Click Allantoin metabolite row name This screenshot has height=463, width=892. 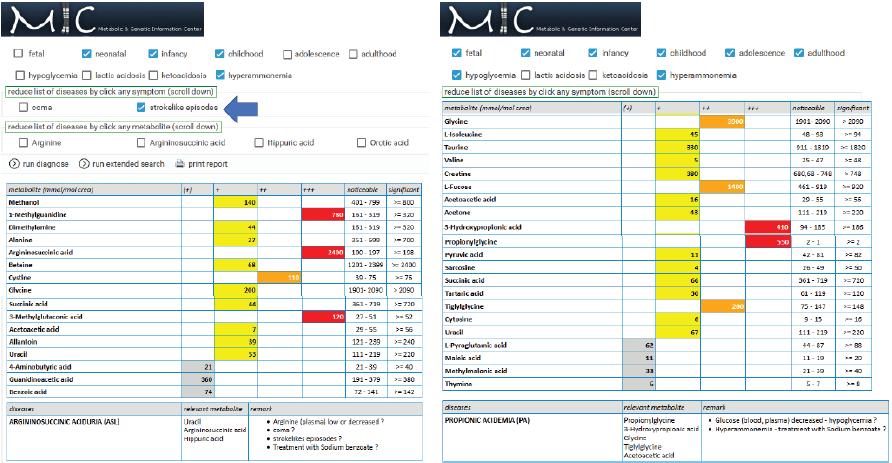23,342
